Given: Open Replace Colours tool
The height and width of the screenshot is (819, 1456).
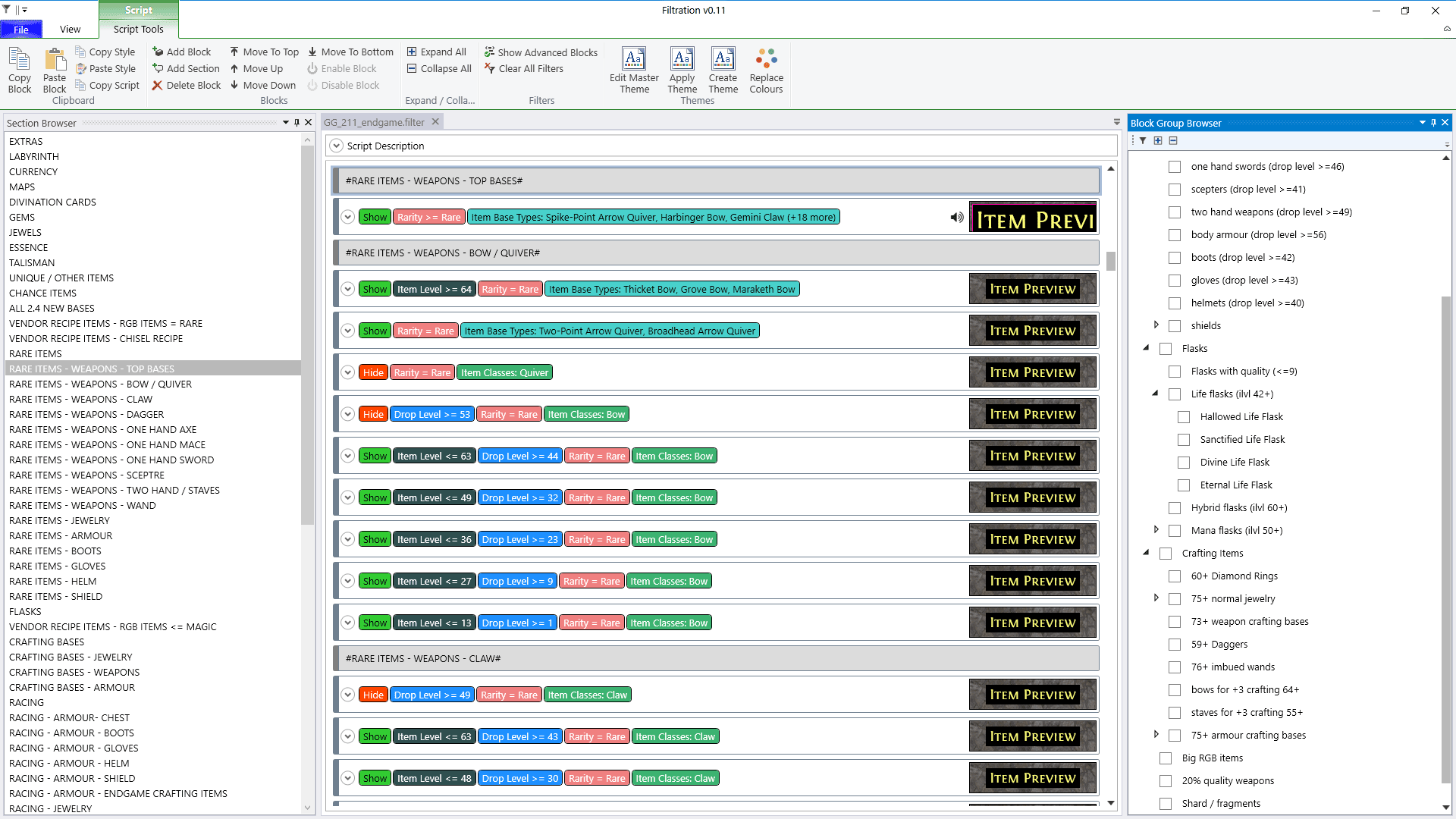Looking at the screenshot, I should click(766, 70).
